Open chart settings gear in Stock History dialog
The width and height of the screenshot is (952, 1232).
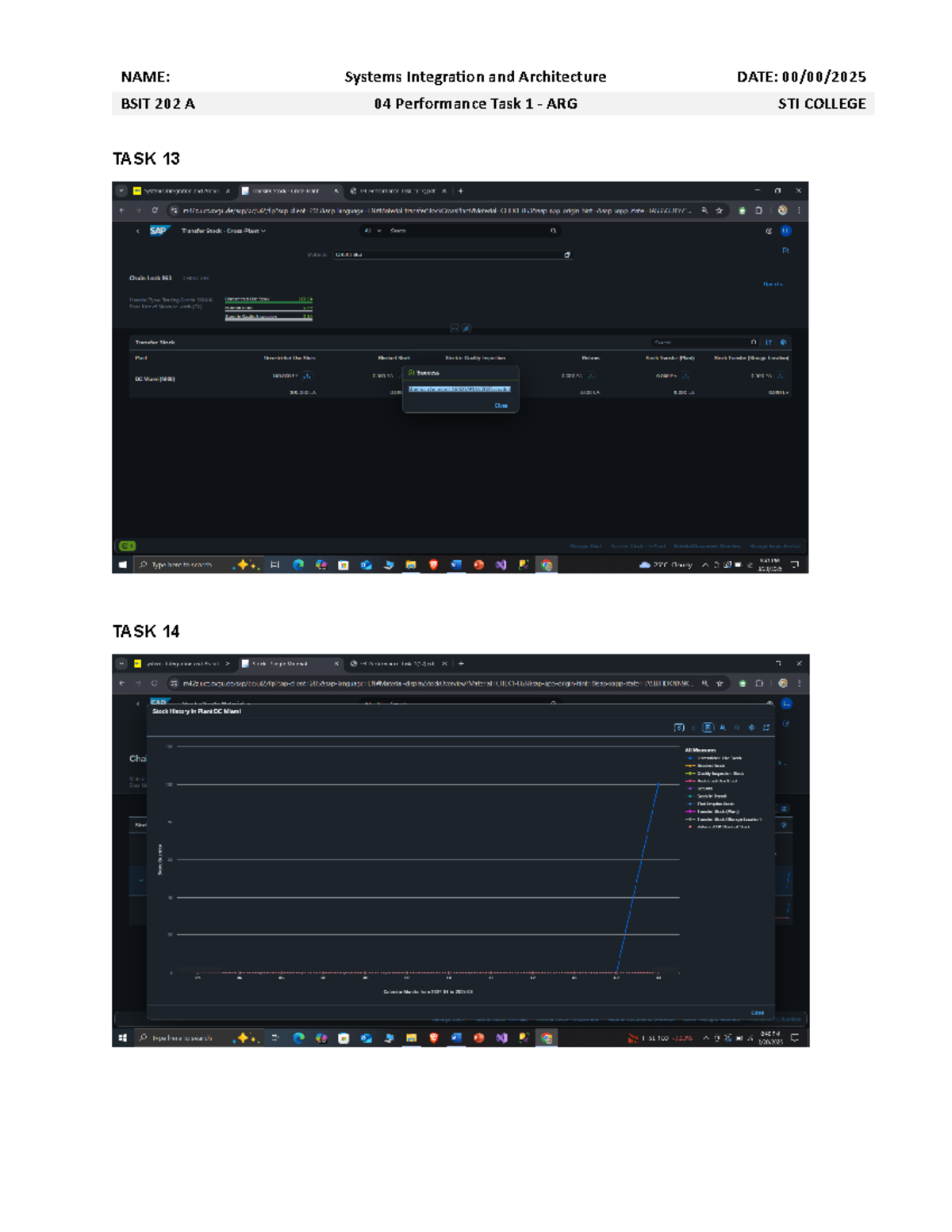pyautogui.click(x=751, y=727)
